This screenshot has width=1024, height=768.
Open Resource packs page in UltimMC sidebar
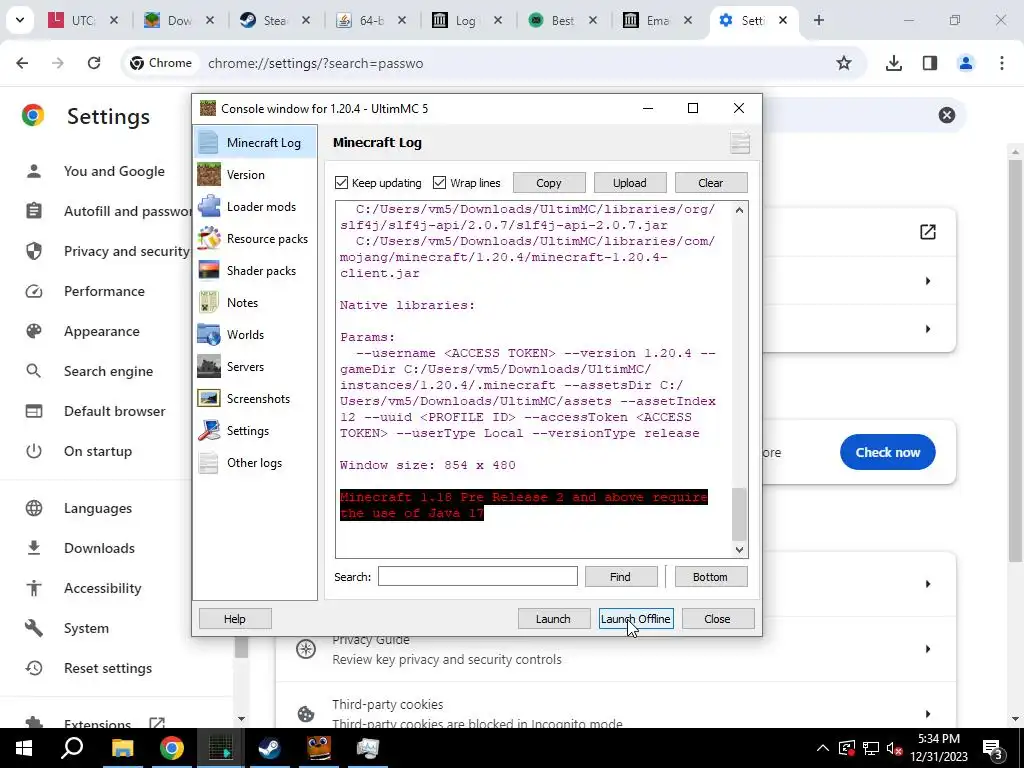pyautogui.click(x=255, y=238)
